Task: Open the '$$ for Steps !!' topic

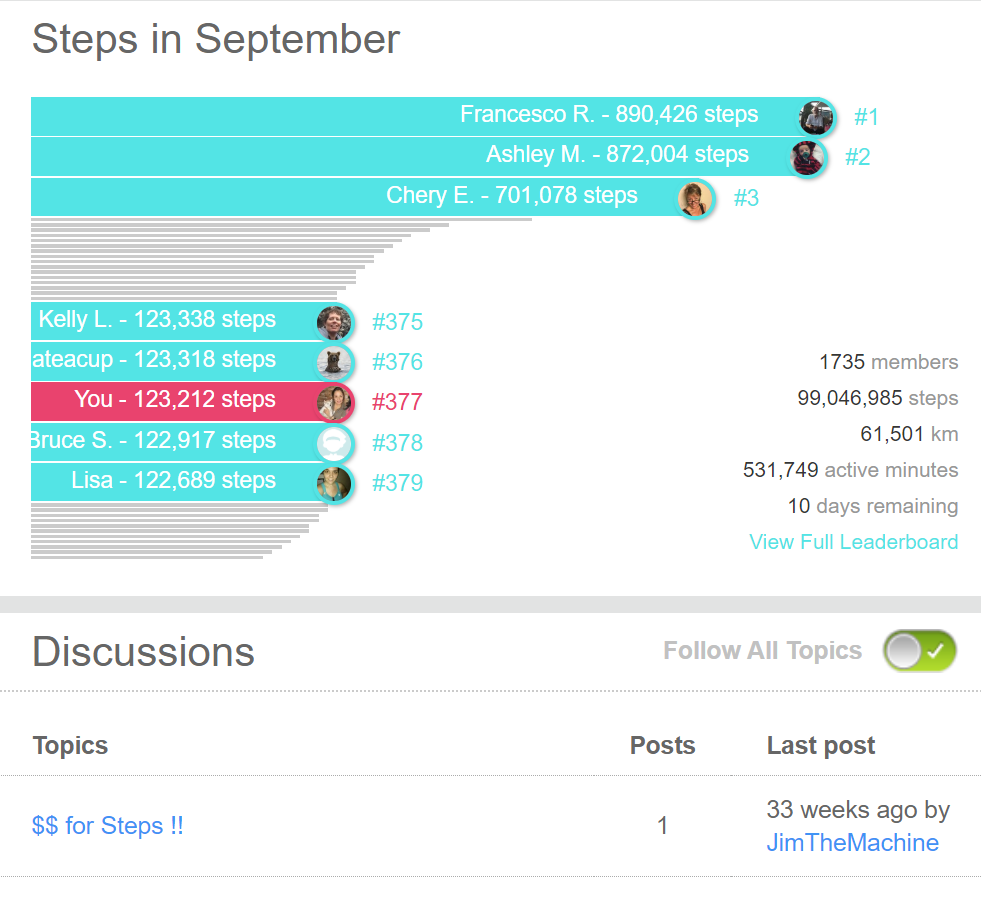Action: point(108,826)
